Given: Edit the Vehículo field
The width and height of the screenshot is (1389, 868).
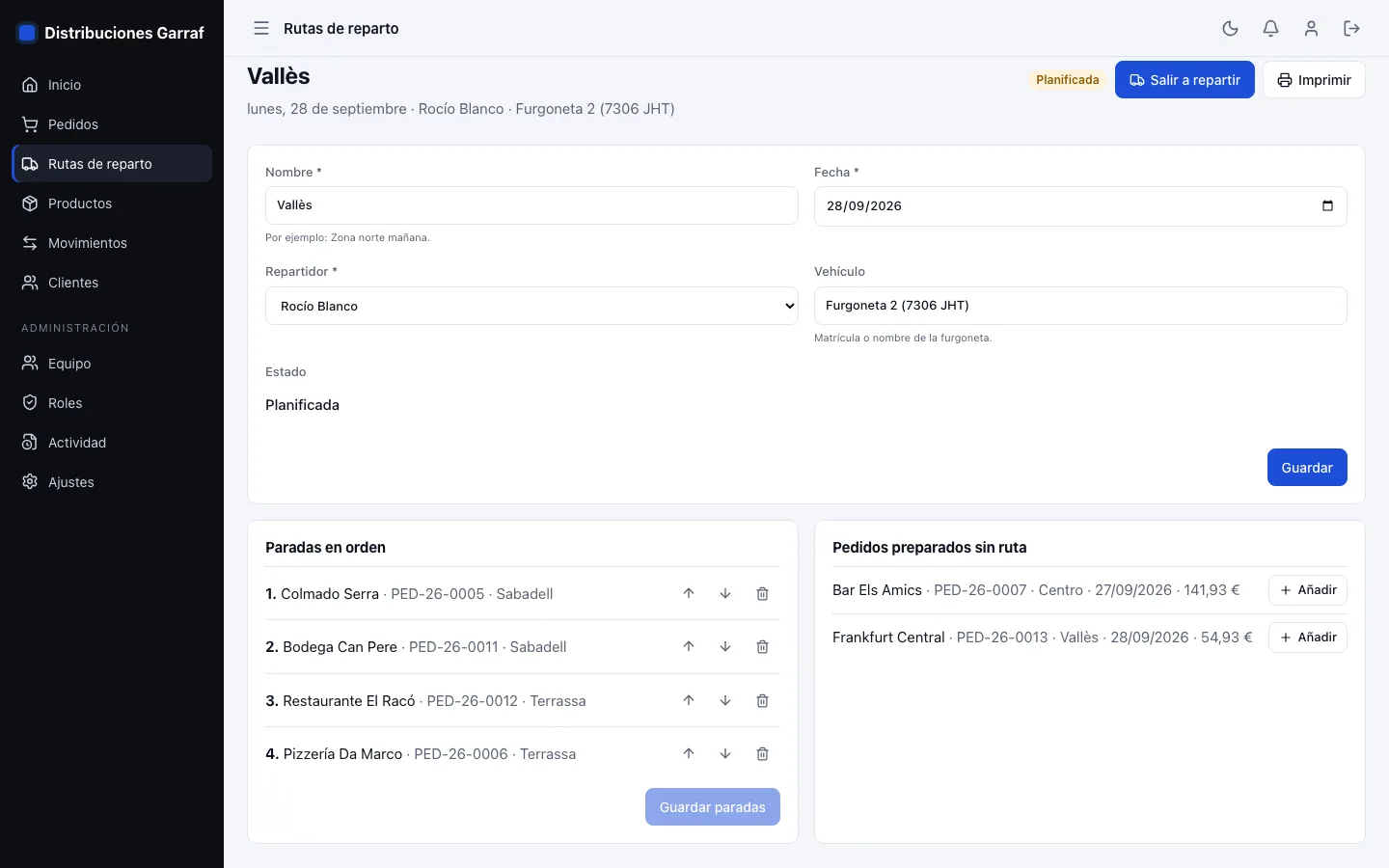Looking at the screenshot, I should [1080, 306].
